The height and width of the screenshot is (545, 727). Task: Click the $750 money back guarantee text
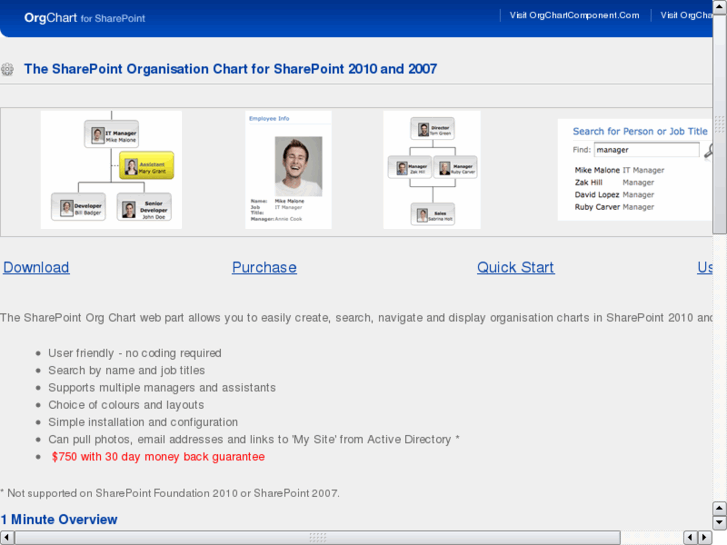[158, 457]
